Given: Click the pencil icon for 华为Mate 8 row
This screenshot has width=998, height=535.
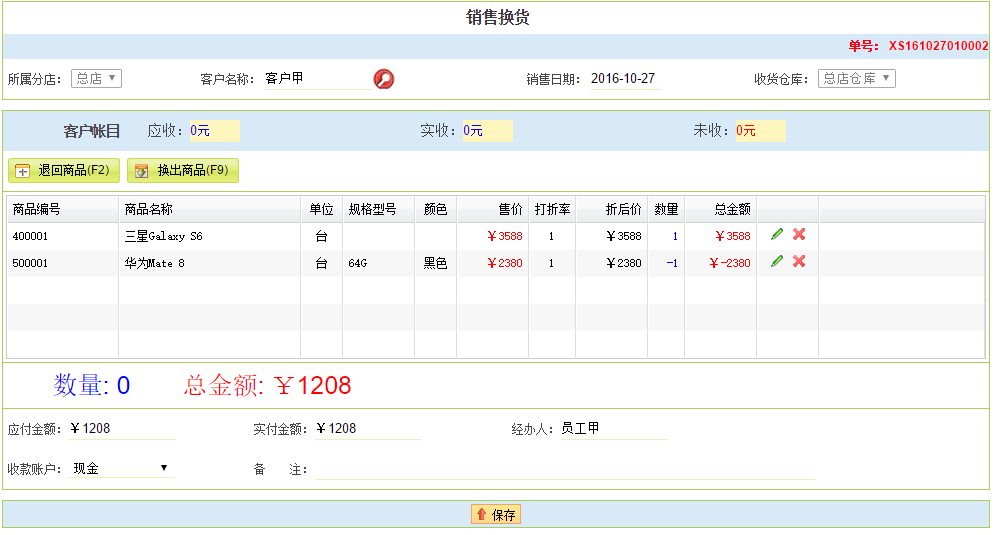Looking at the screenshot, I should point(777,261).
